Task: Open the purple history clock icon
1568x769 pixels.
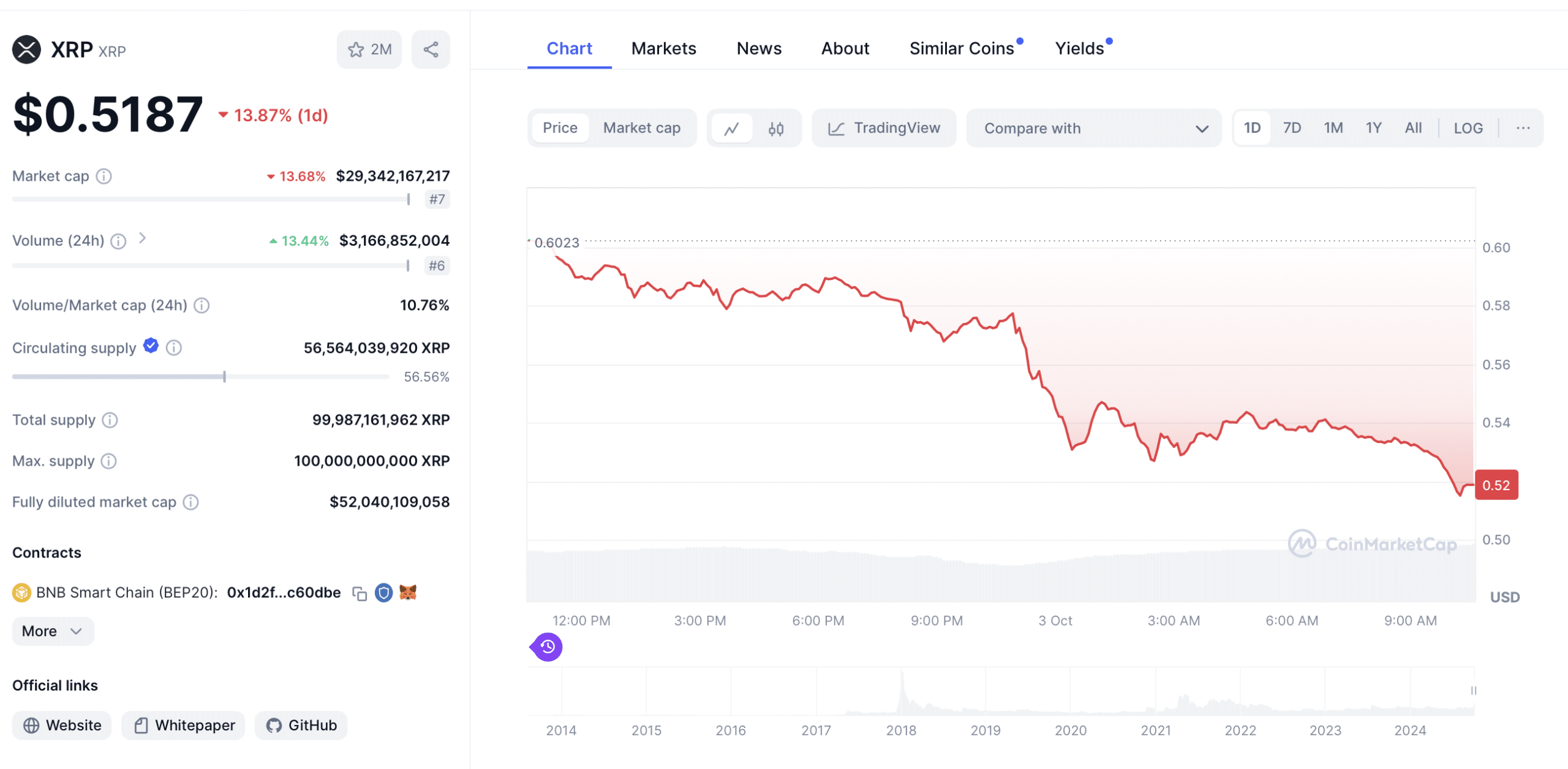Action: click(x=547, y=647)
